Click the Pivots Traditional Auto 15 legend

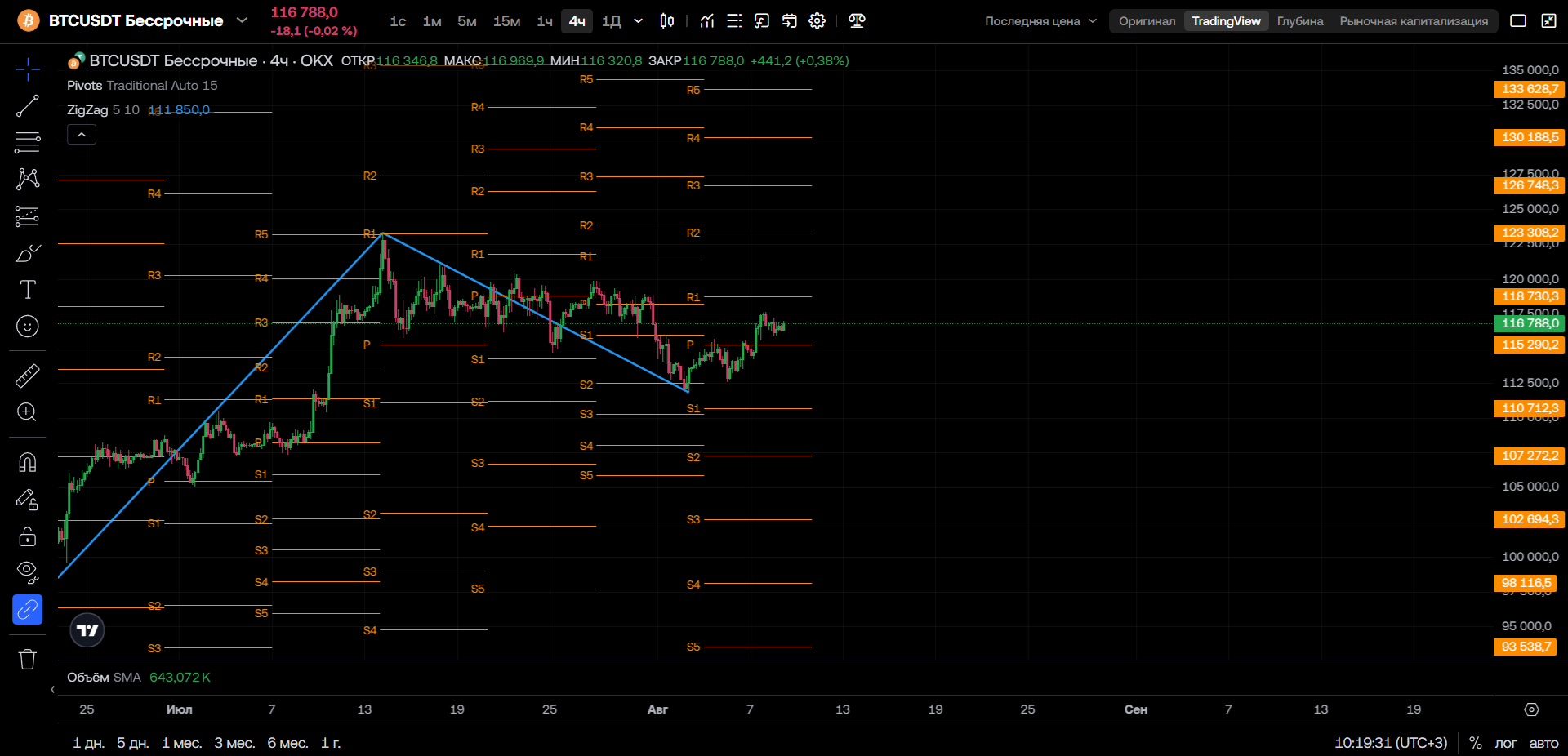pyautogui.click(x=142, y=86)
